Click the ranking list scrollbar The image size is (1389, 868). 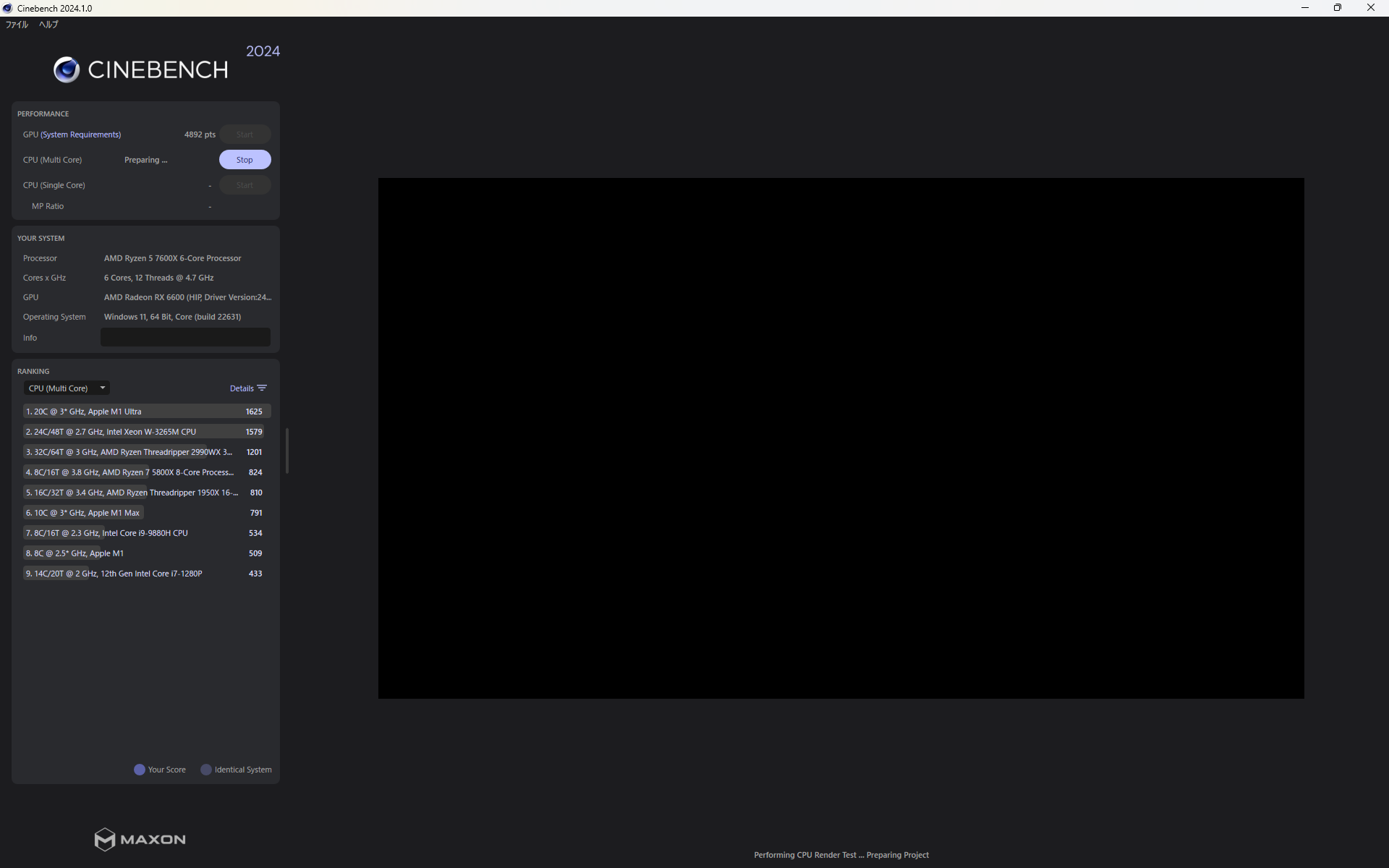[x=287, y=451]
